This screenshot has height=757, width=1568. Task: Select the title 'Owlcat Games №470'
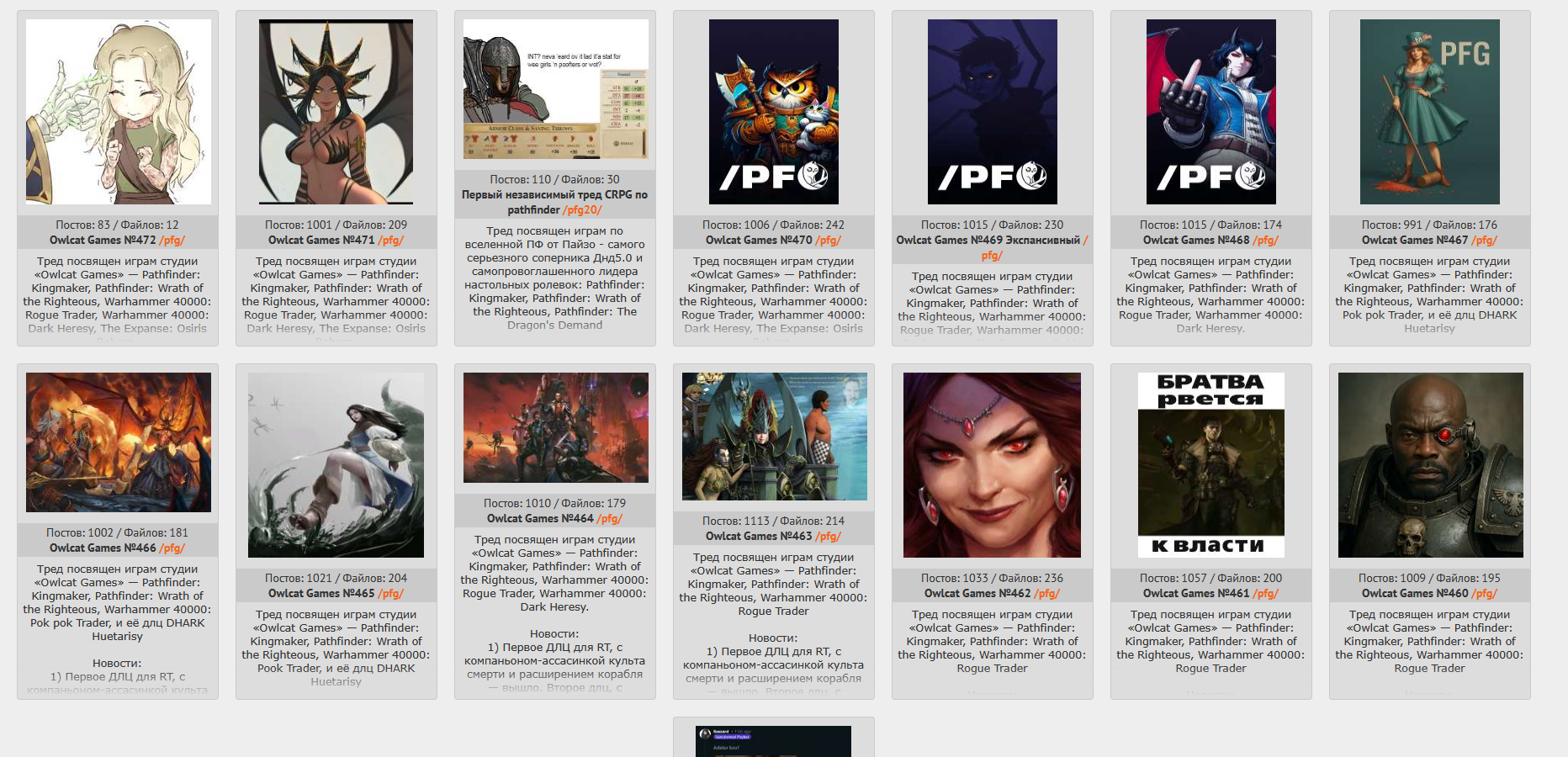click(x=759, y=240)
